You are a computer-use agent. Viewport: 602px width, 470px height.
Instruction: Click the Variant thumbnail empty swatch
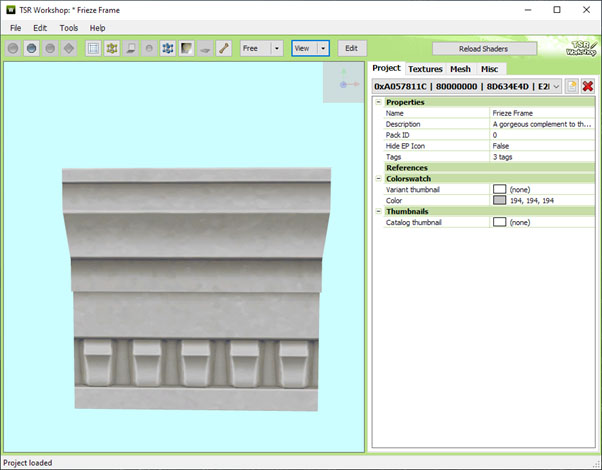pos(499,189)
